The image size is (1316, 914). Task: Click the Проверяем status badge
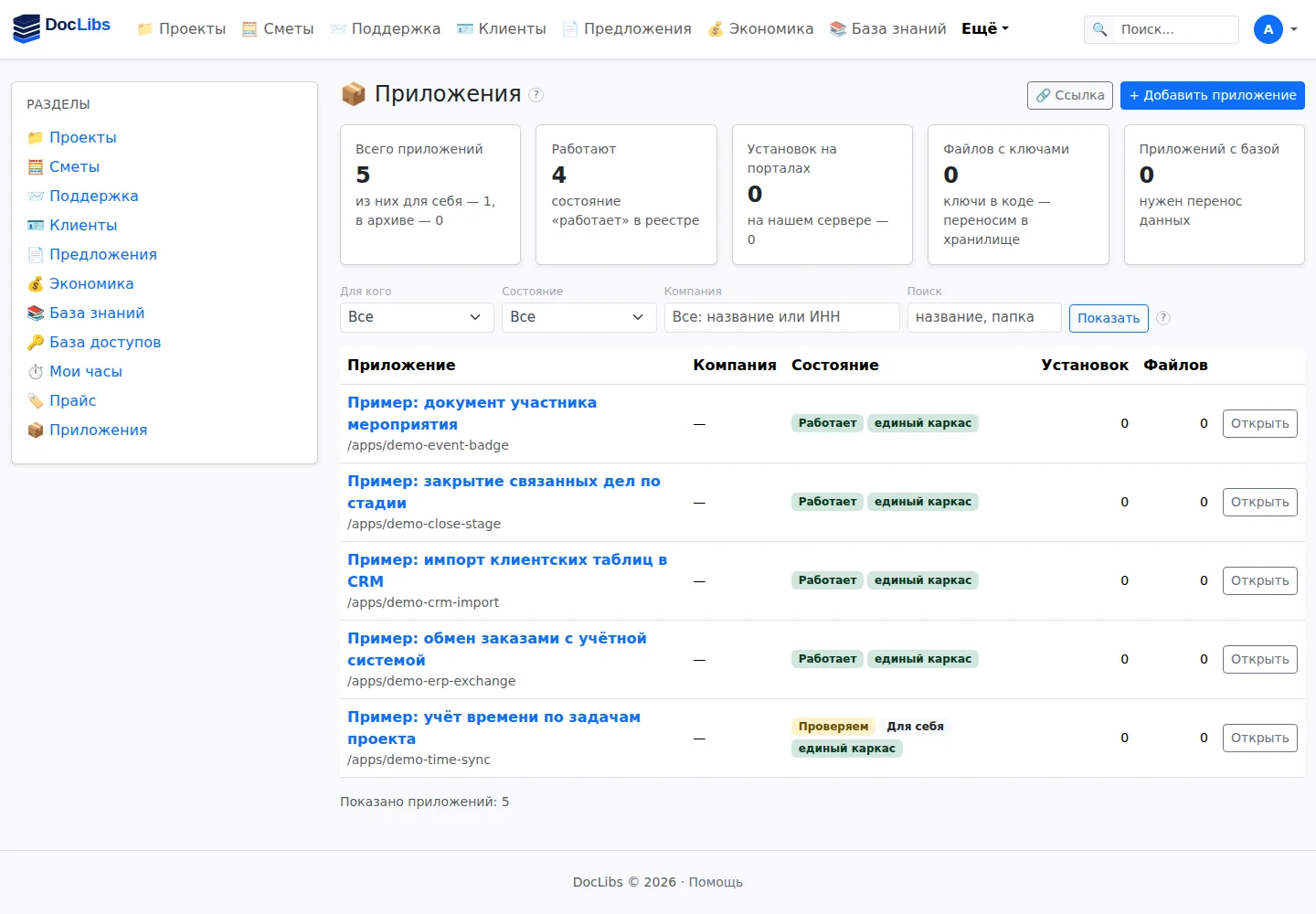[833, 727]
